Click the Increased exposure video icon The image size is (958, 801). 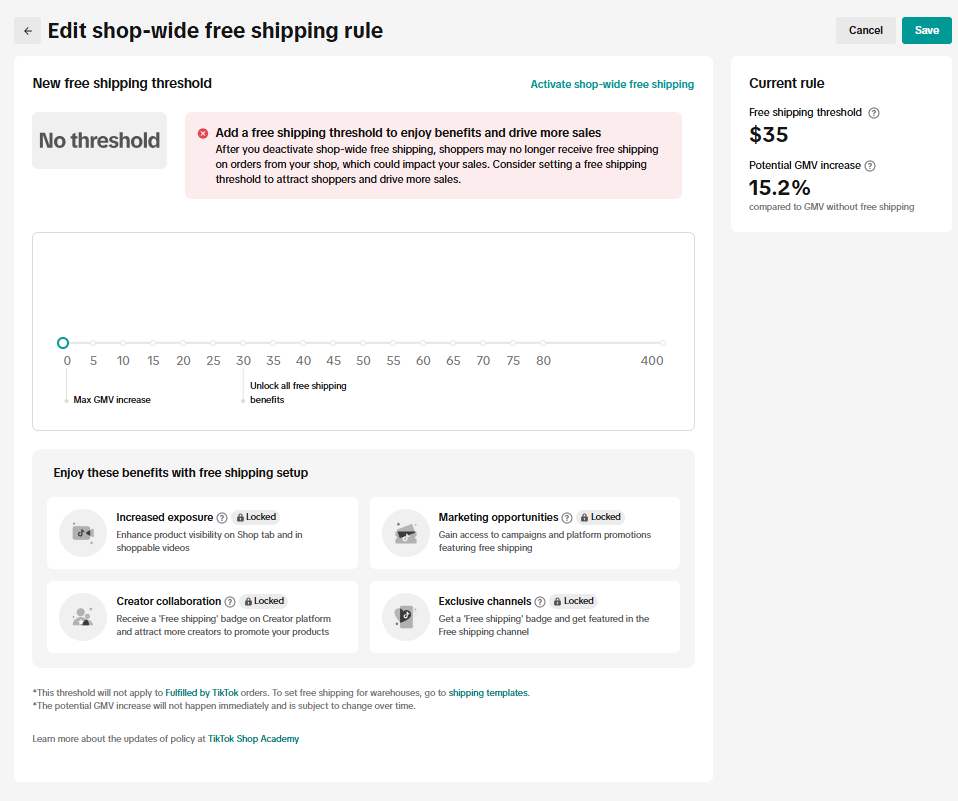pos(82,533)
